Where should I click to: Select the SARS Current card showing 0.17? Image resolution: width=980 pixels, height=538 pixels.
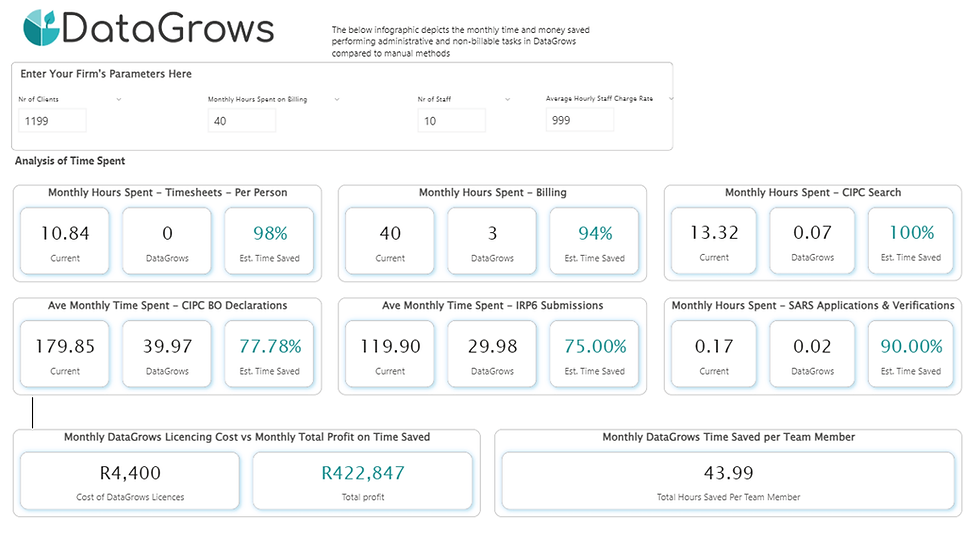click(714, 354)
